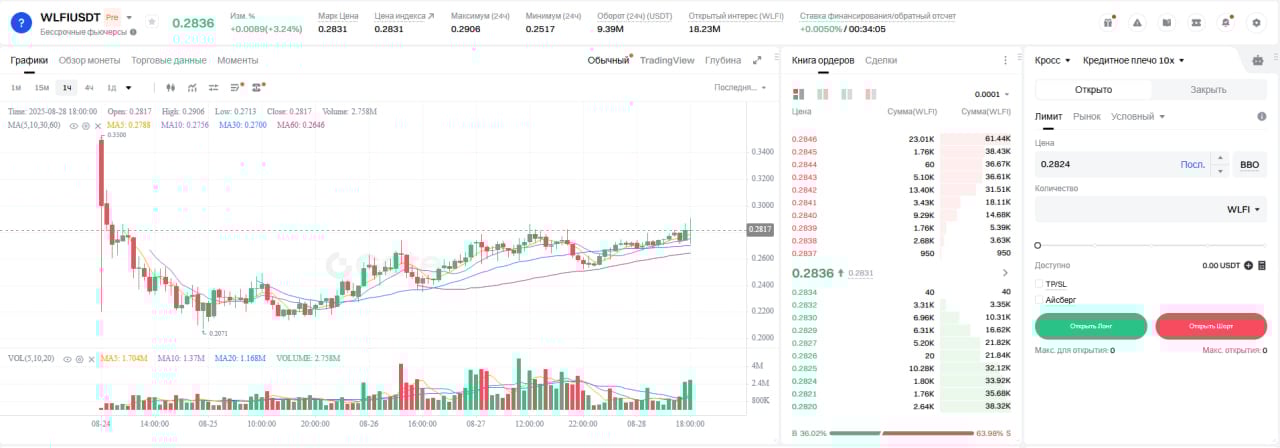Open the guide book icon in header

pos(1167,22)
